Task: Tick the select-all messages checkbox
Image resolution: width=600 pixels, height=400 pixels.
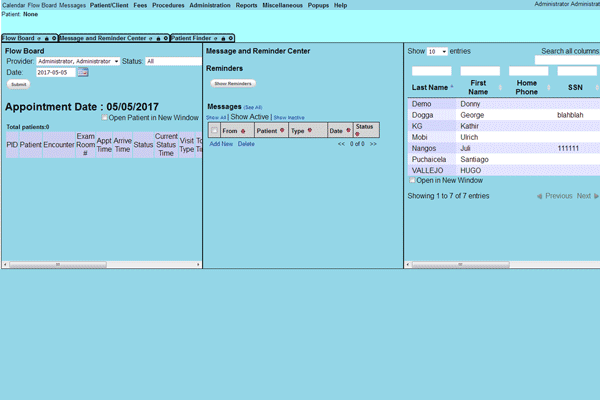Action: pos(213,130)
